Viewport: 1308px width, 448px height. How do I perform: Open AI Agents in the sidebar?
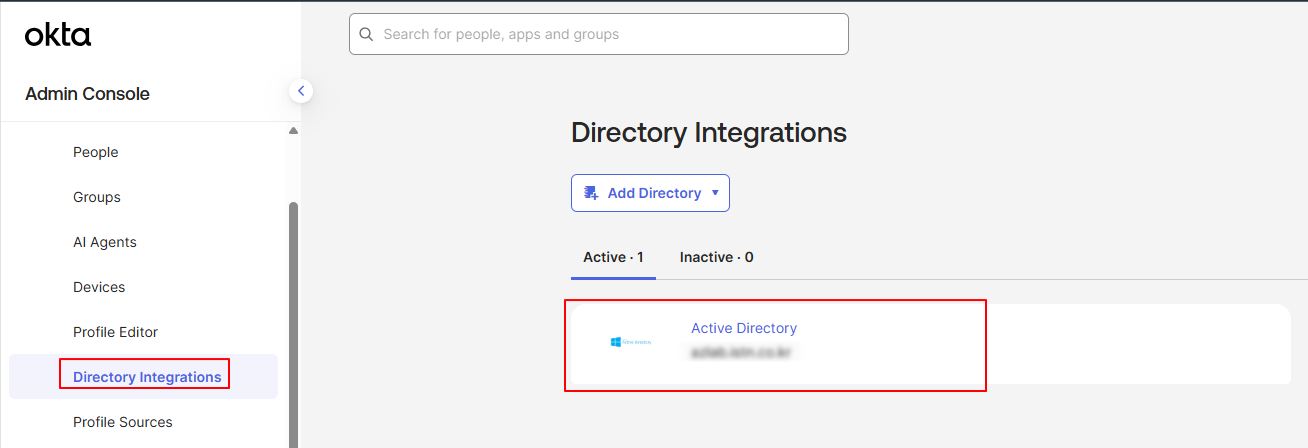coord(105,242)
